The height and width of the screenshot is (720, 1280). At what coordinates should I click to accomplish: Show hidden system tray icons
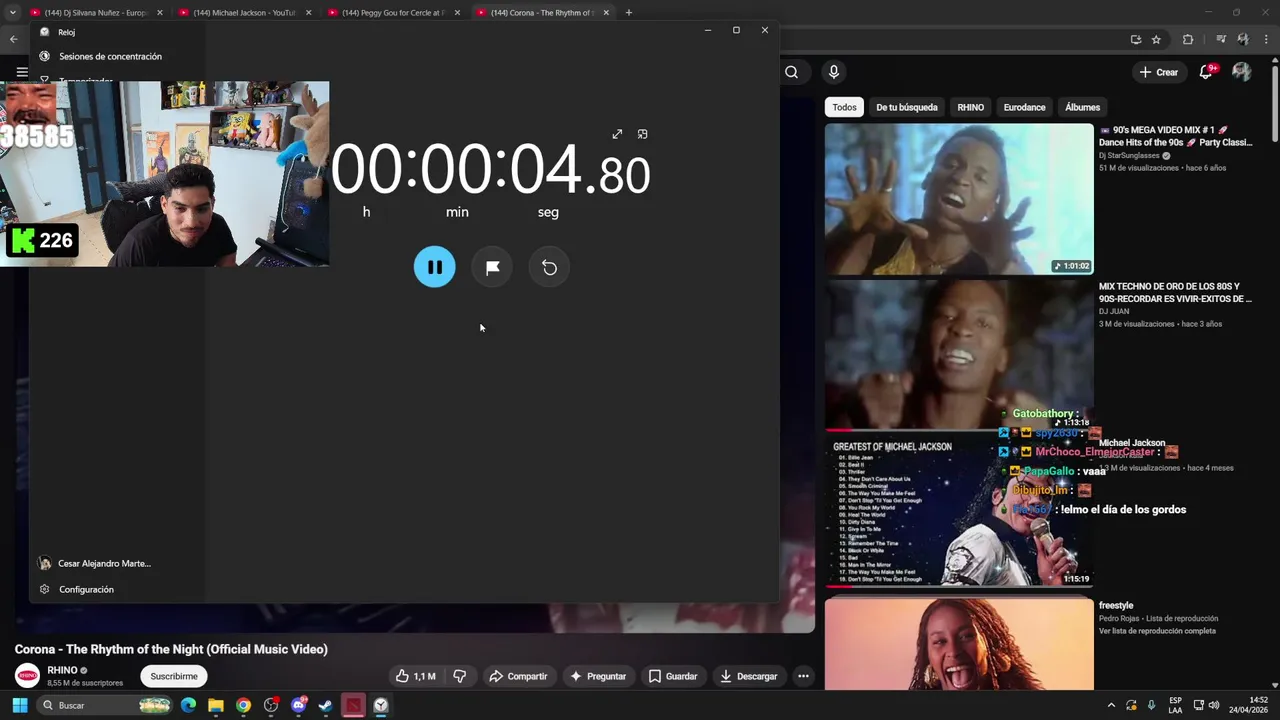[x=1111, y=705]
